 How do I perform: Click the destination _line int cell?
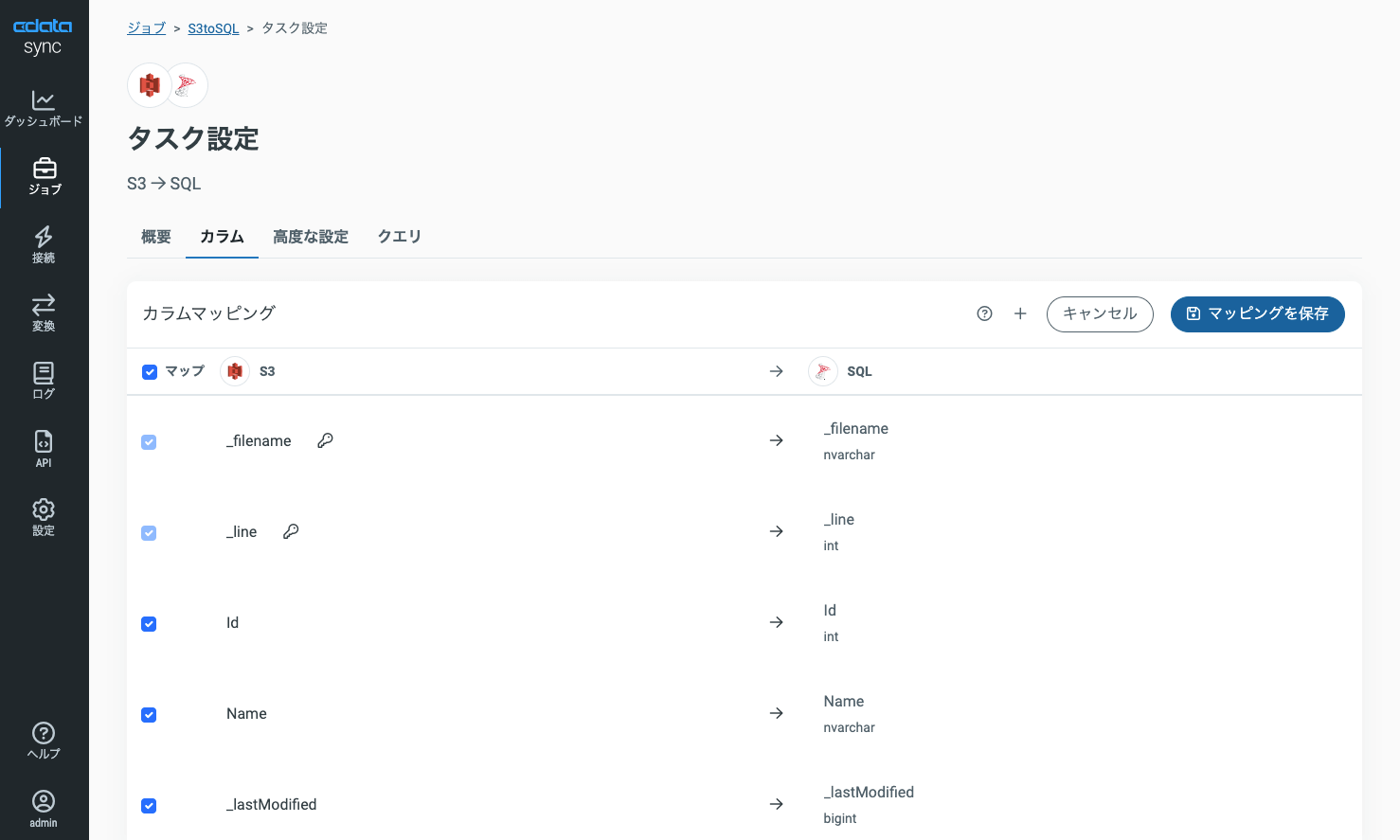pyautogui.click(x=839, y=531)
